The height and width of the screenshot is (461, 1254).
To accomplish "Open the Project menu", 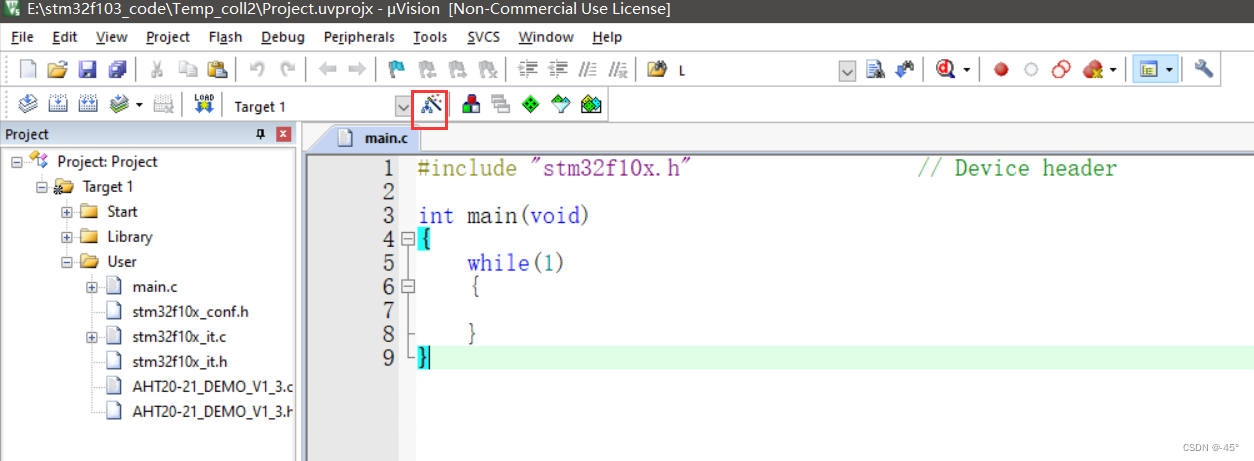I will pyautogui.click(x=167, y=37).
